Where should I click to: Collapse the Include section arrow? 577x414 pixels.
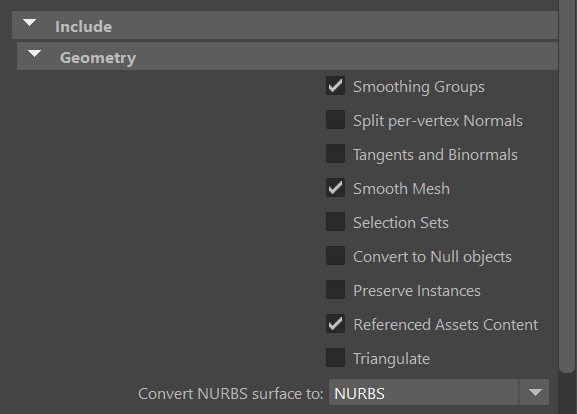point(29,23)
